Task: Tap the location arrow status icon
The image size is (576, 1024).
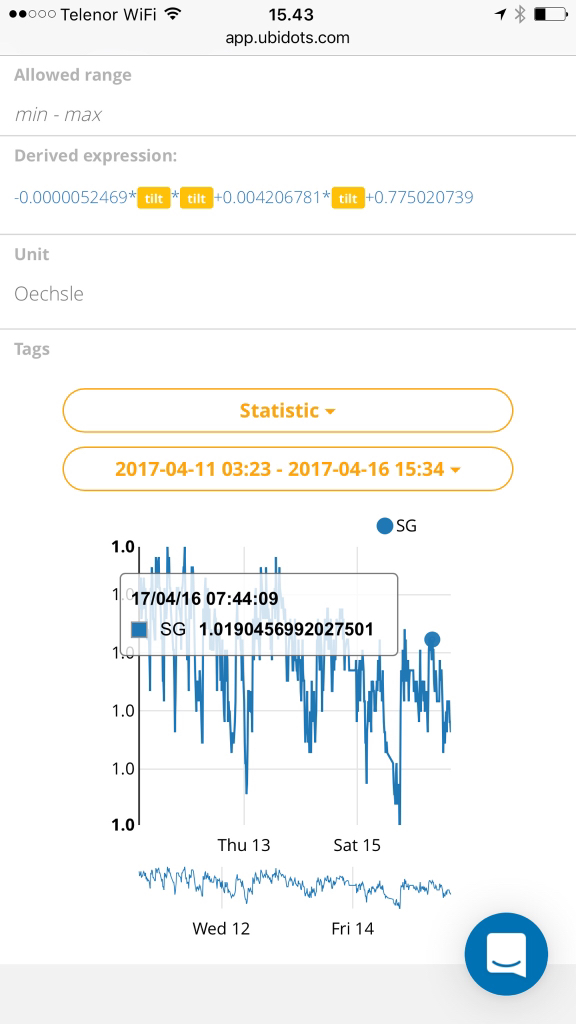Action: point(500,14)
